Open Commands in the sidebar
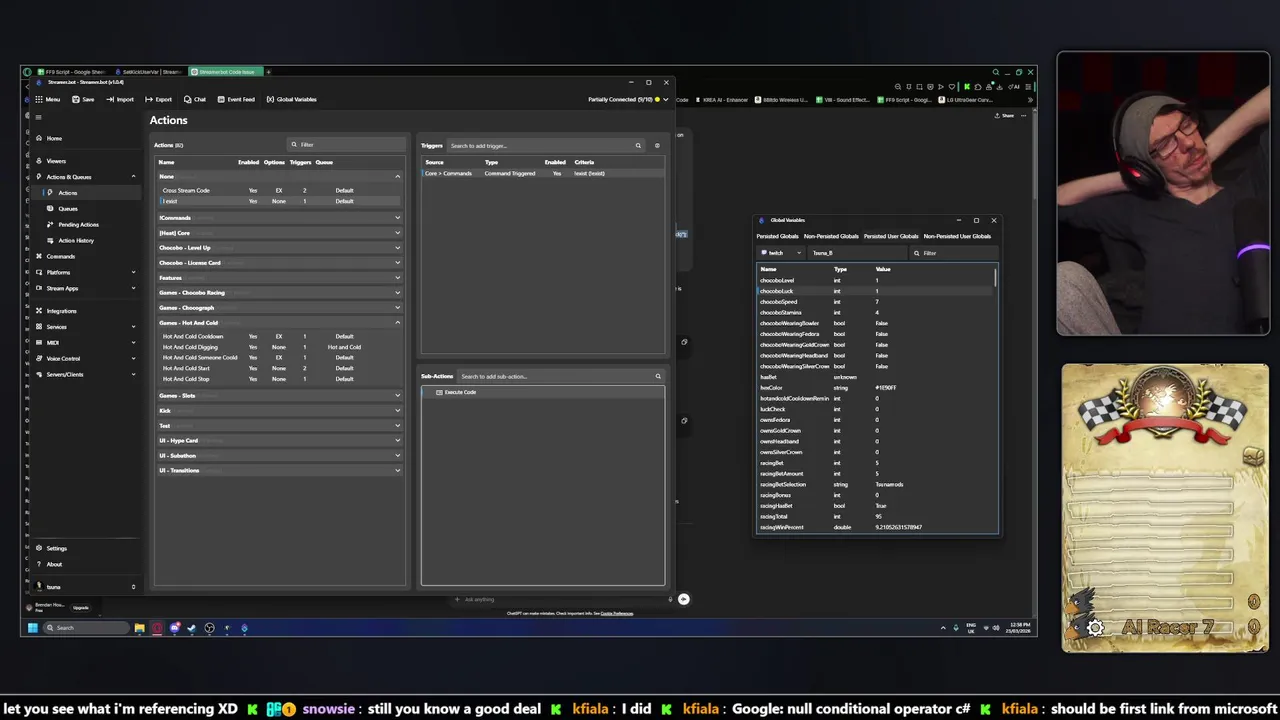 click(60, 256)
